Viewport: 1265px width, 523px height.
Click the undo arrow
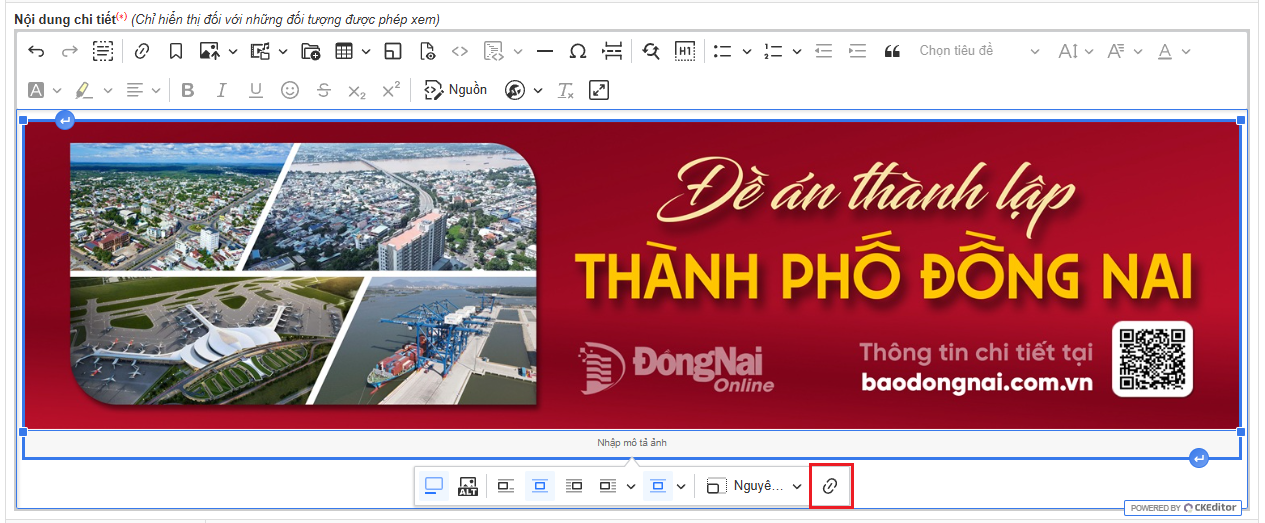pyautogui.click(x=36, y=51)
